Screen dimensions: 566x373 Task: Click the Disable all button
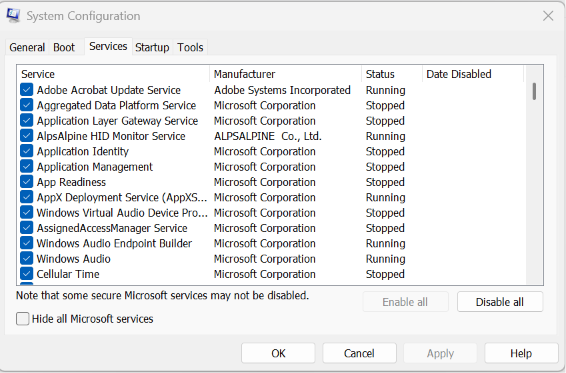(x=500, y=302)
